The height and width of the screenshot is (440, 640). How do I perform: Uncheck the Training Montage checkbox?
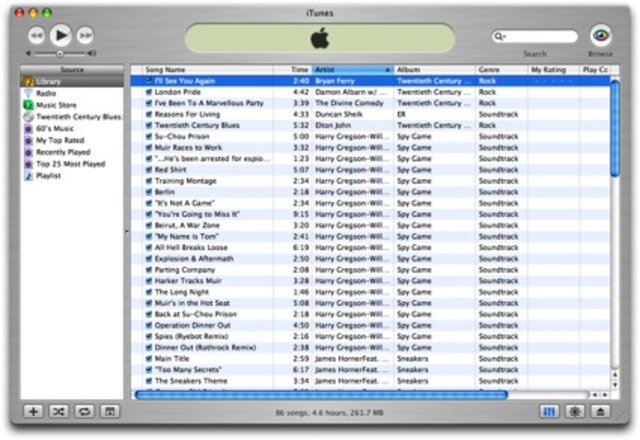pyautogui.click(x=149, y=181)
